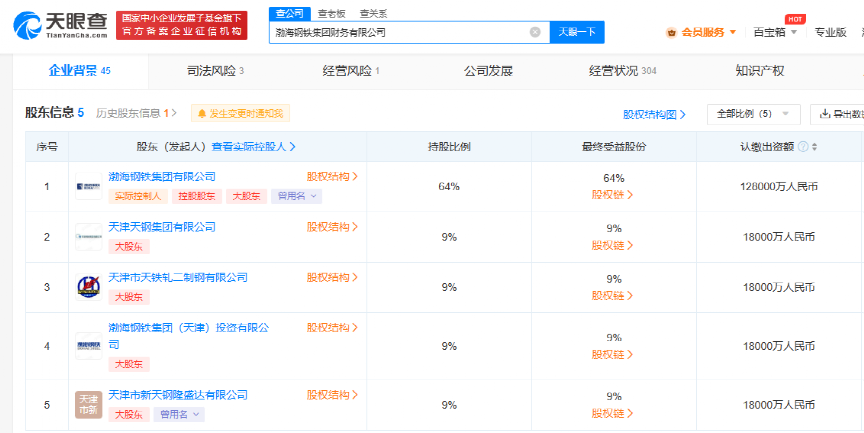Viewport: 864px width, 433px height.
Task: Open 天津市天铁轧二制钢有限公司 link
Action: [178, 277]
